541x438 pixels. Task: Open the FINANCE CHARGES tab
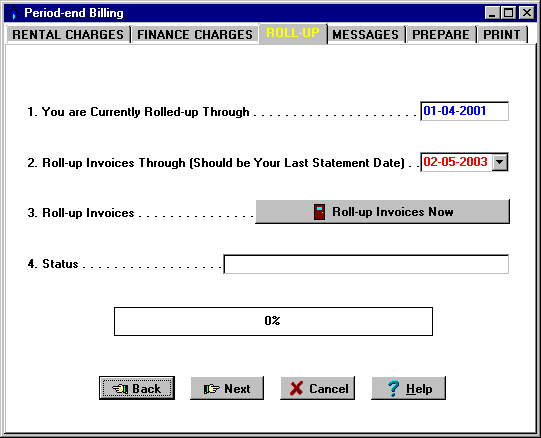[x=195, y=35]
